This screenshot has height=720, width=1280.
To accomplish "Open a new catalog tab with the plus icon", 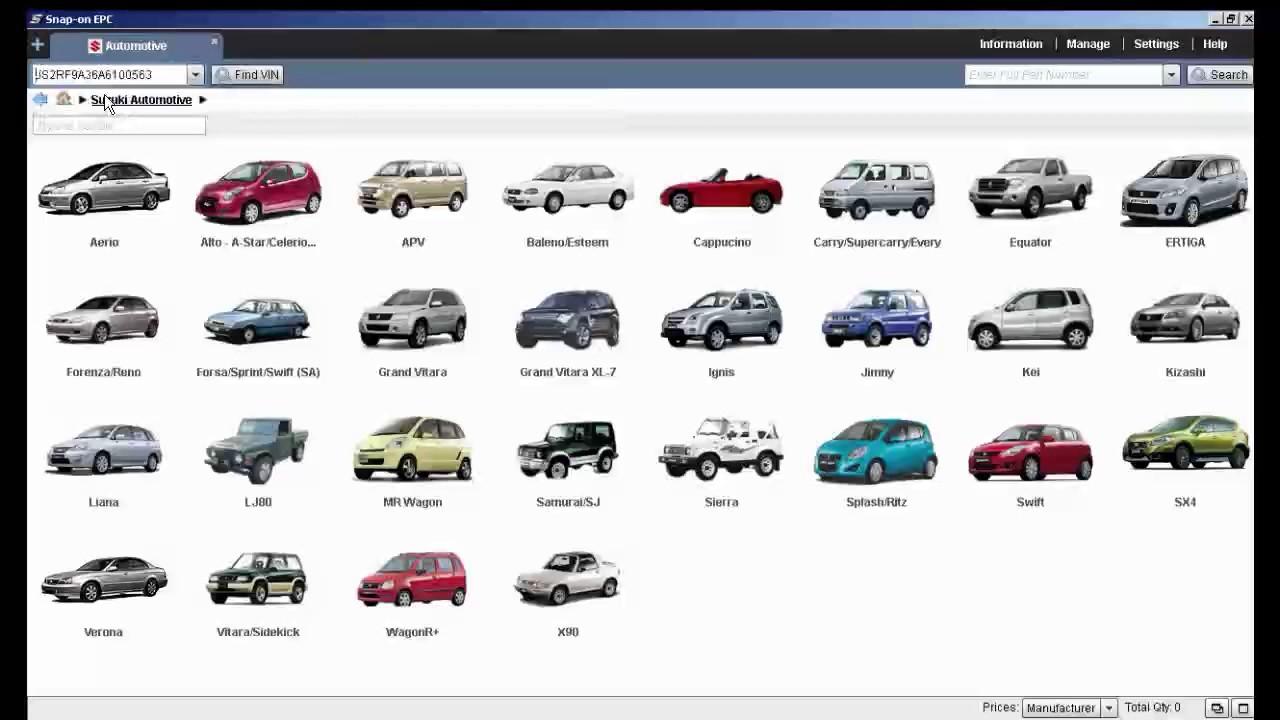I will tap(37, 44).
